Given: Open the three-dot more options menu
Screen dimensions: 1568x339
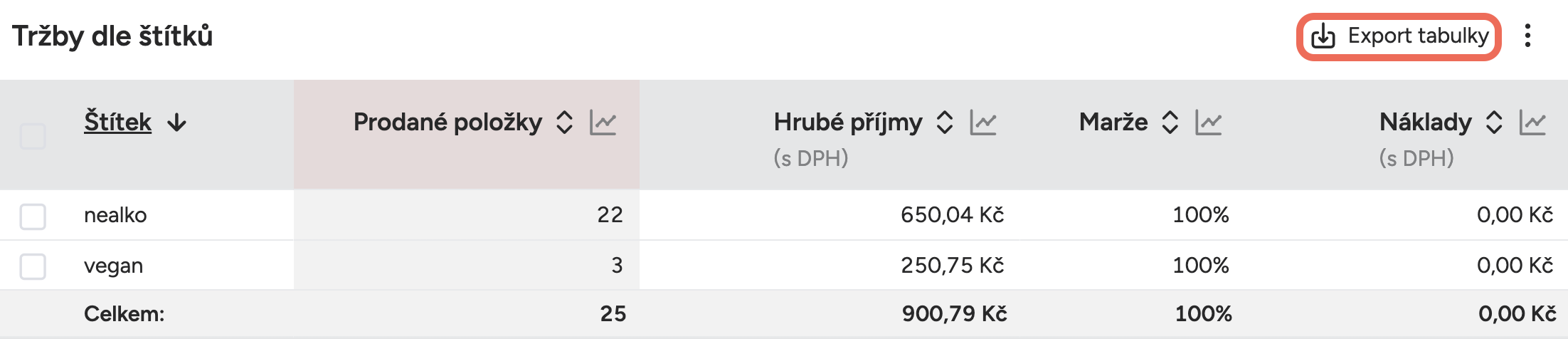Looking at the screenshot, I should coord(1527,36).
